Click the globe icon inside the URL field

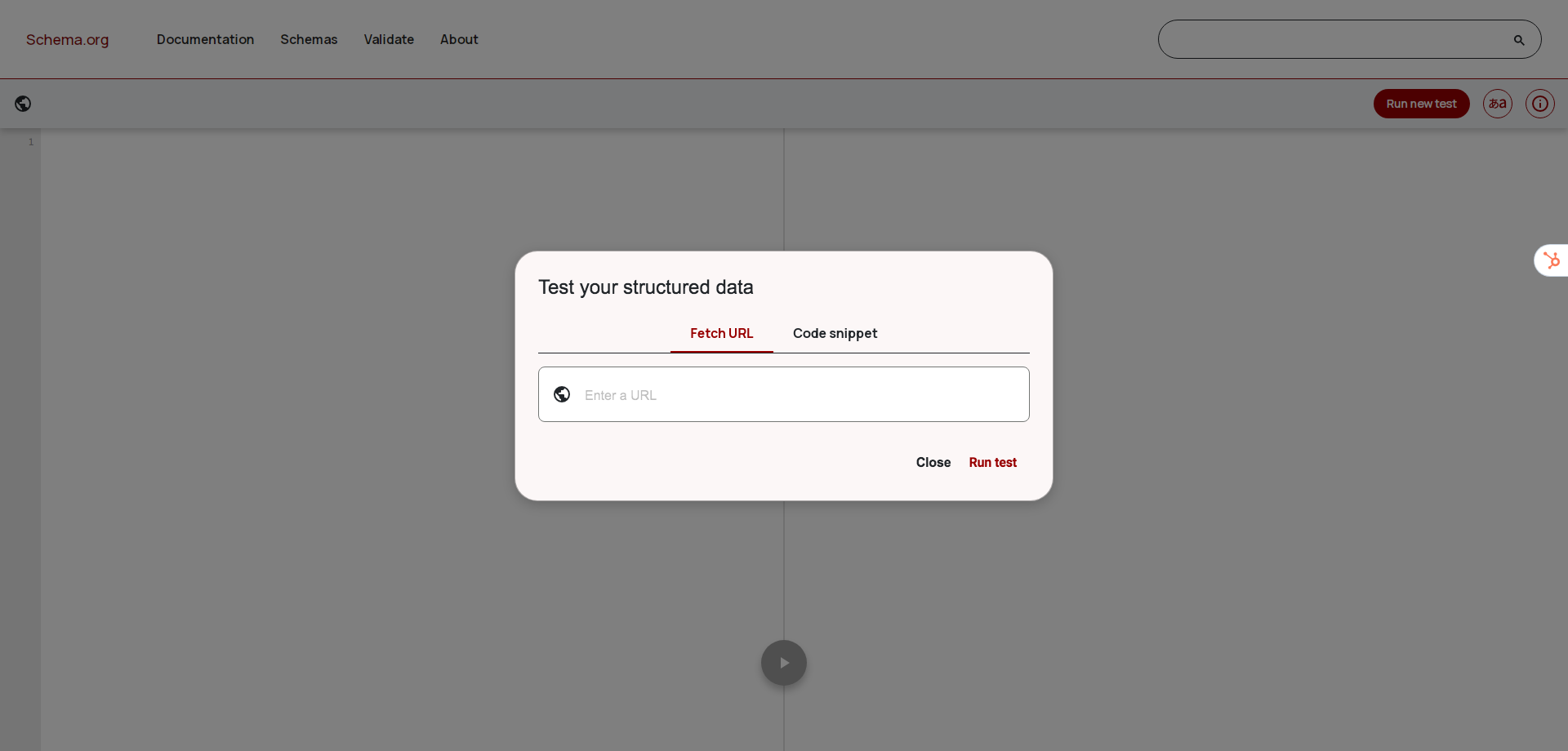tap(562, 394)
